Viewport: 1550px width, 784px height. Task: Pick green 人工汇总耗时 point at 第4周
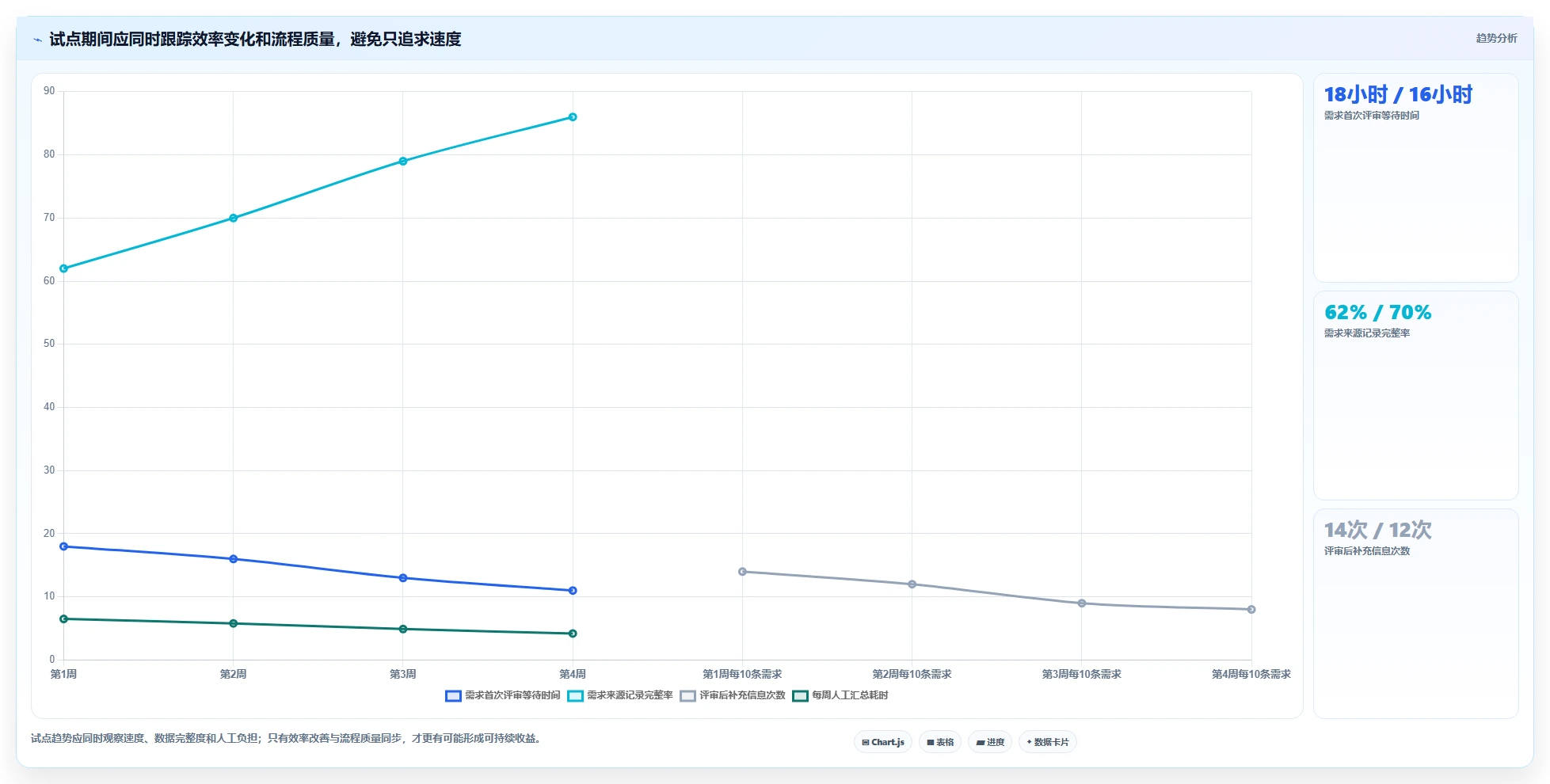point(573,634)
